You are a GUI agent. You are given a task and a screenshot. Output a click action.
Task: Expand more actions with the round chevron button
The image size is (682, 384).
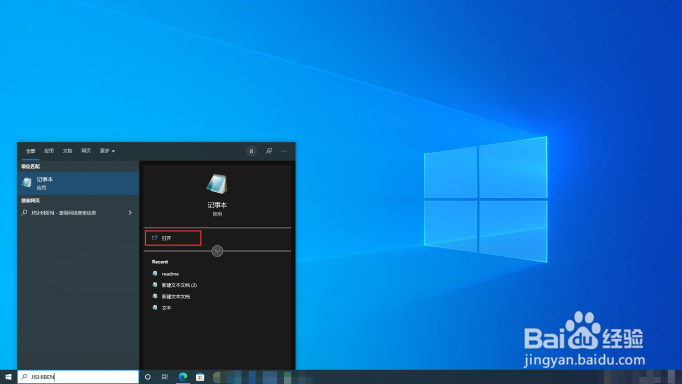(217, 251)
